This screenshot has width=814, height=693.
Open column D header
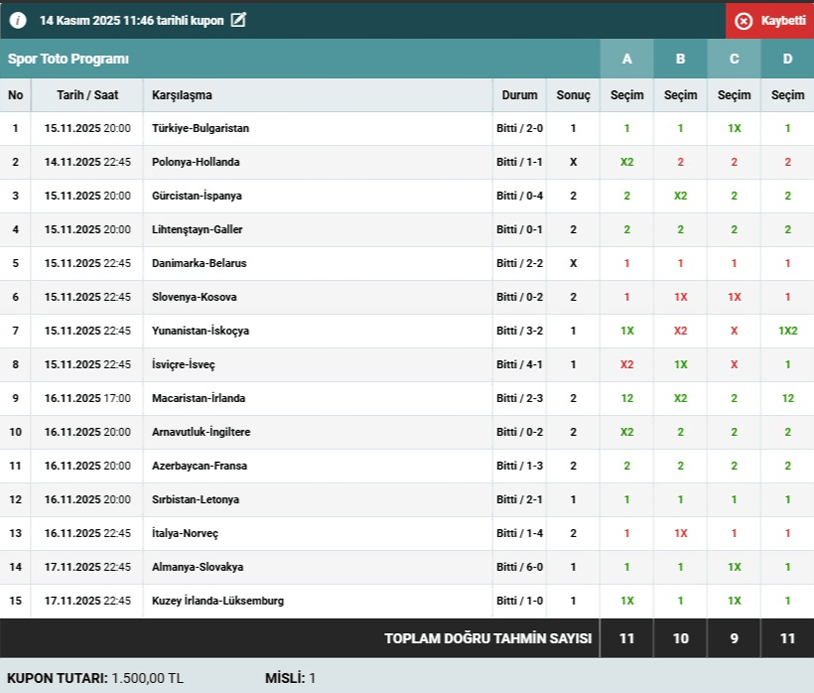pos(787,59)
